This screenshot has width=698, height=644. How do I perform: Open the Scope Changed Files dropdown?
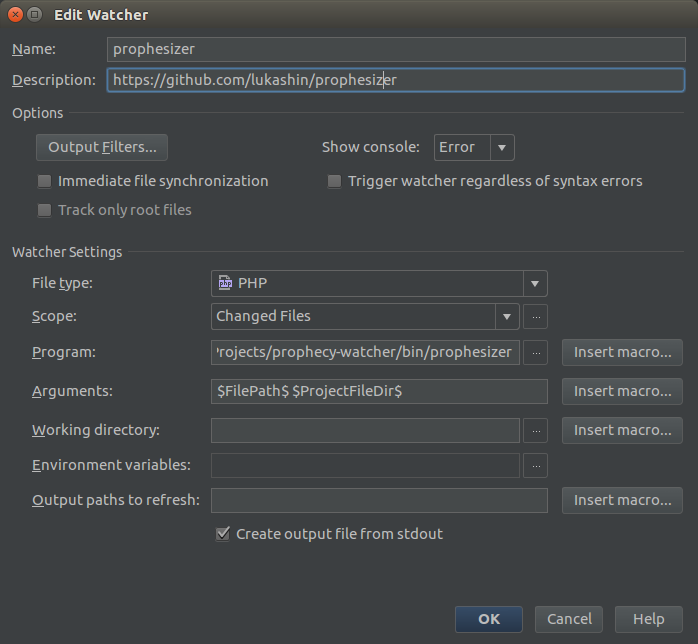365,316
